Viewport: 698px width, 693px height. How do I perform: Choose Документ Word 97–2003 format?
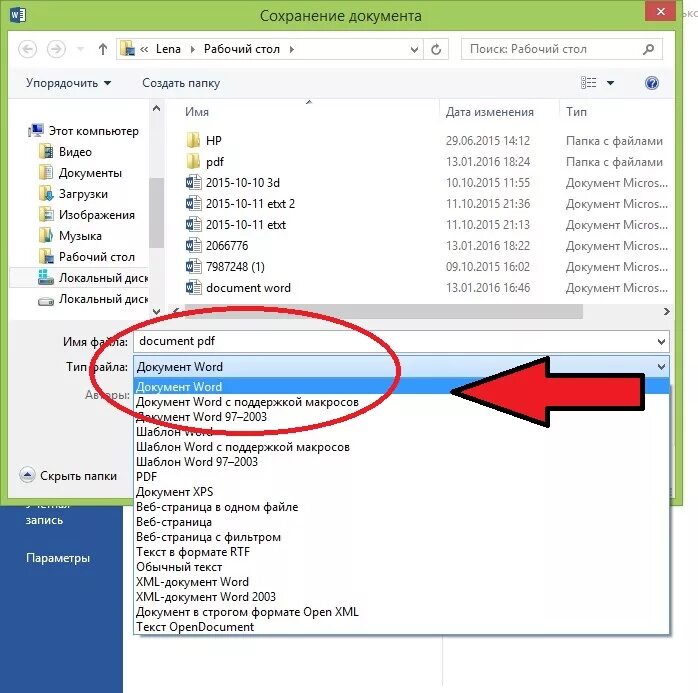pos(402,417)
